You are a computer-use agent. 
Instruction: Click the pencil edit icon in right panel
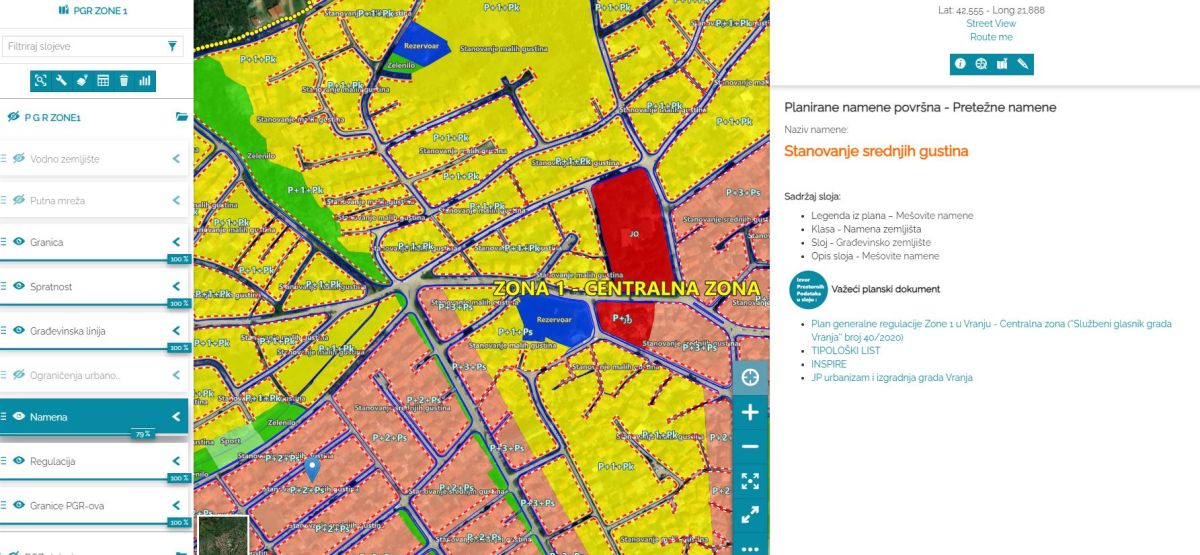click(1023, 64)
